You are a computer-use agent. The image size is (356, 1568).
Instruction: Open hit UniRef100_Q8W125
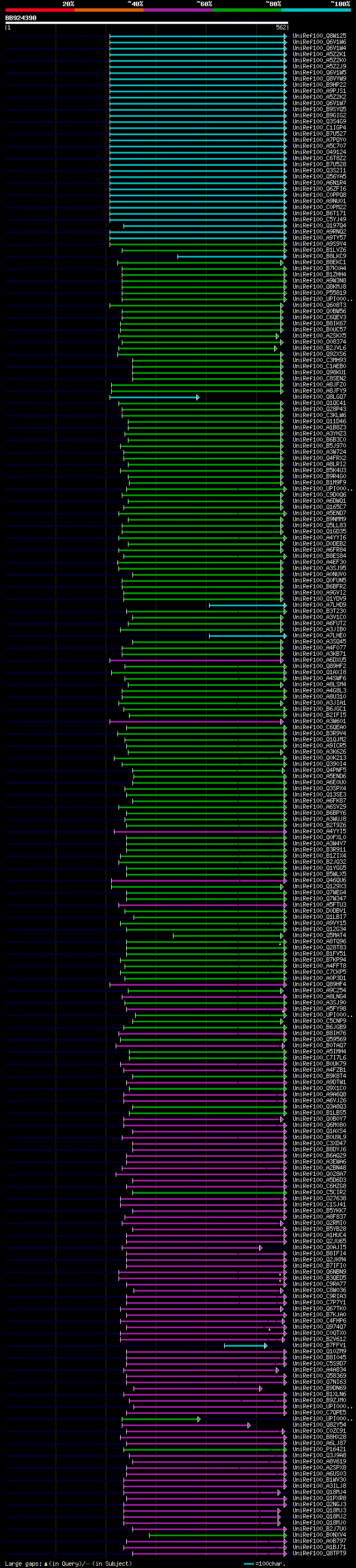point(319,36)
